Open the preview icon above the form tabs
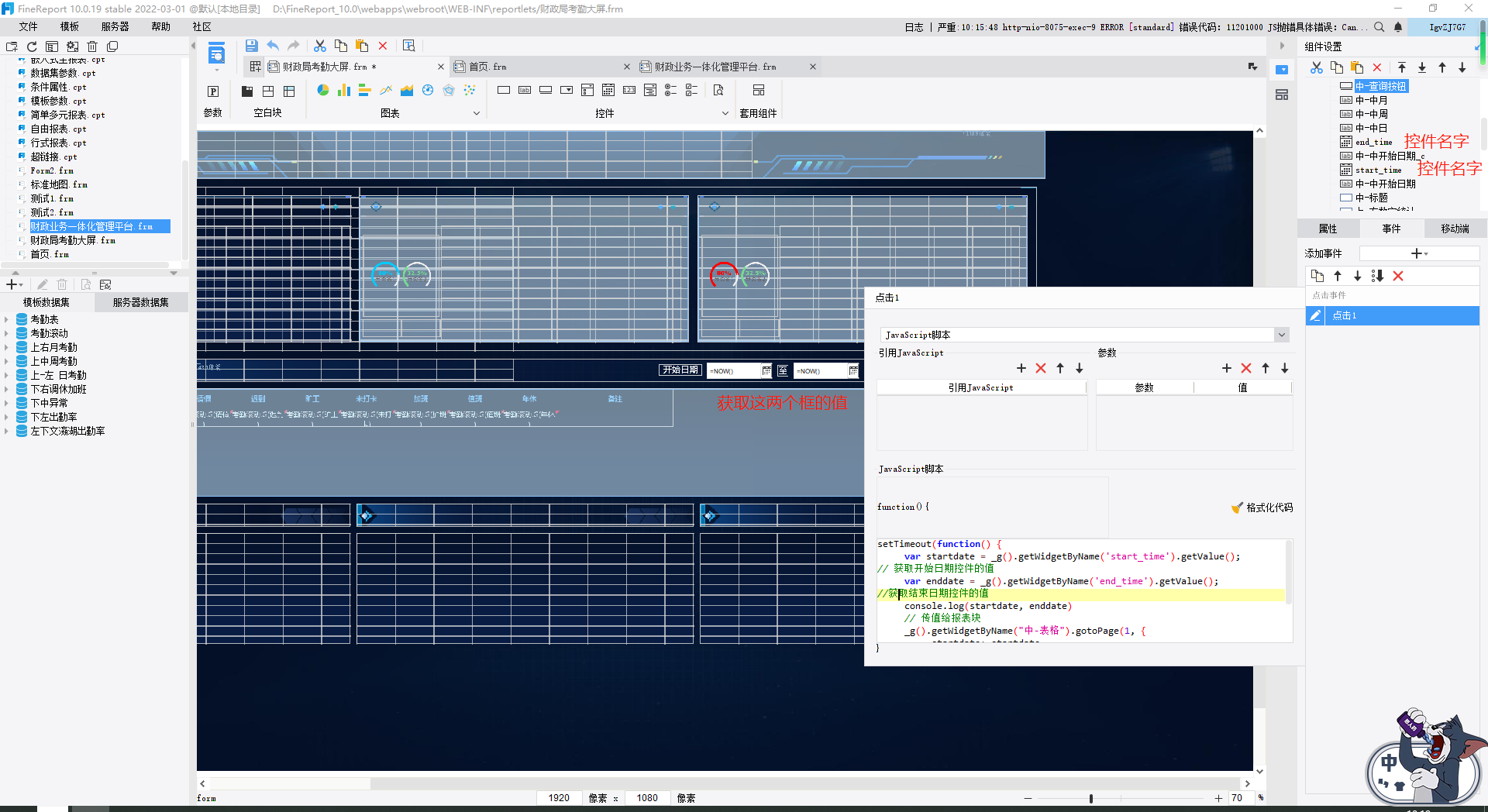Image resolution: width=1488 pixels, height=812 pixels. point(409,46)
